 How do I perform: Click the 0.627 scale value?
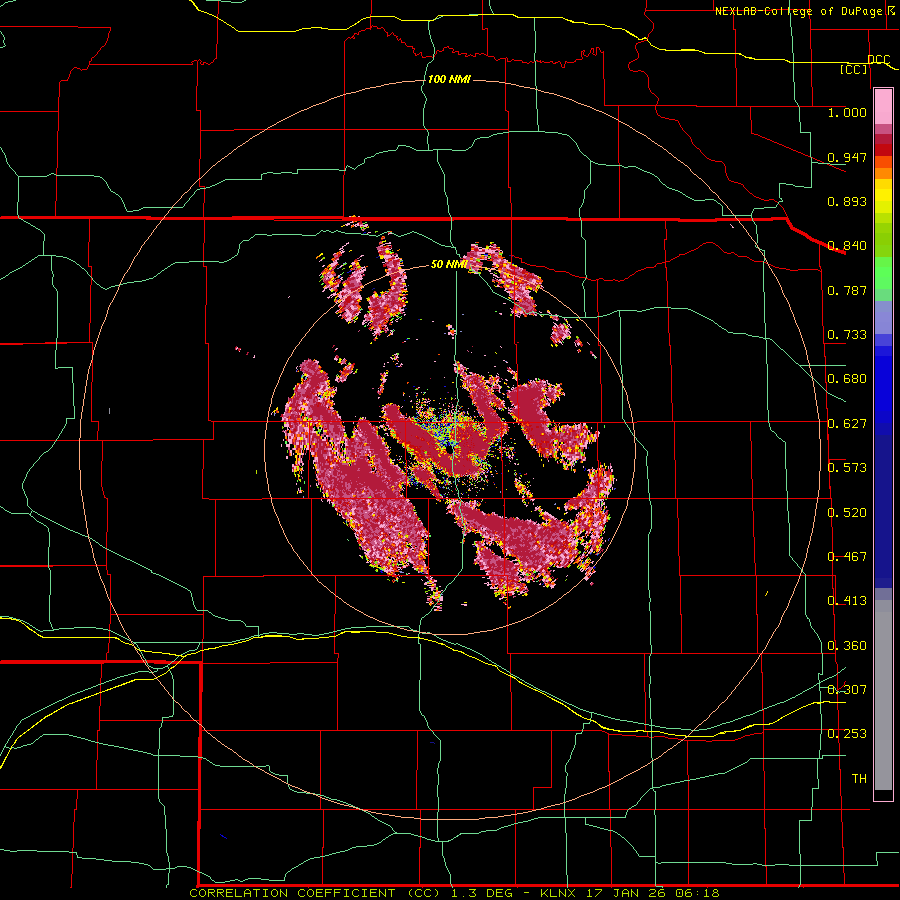point(847,423)
